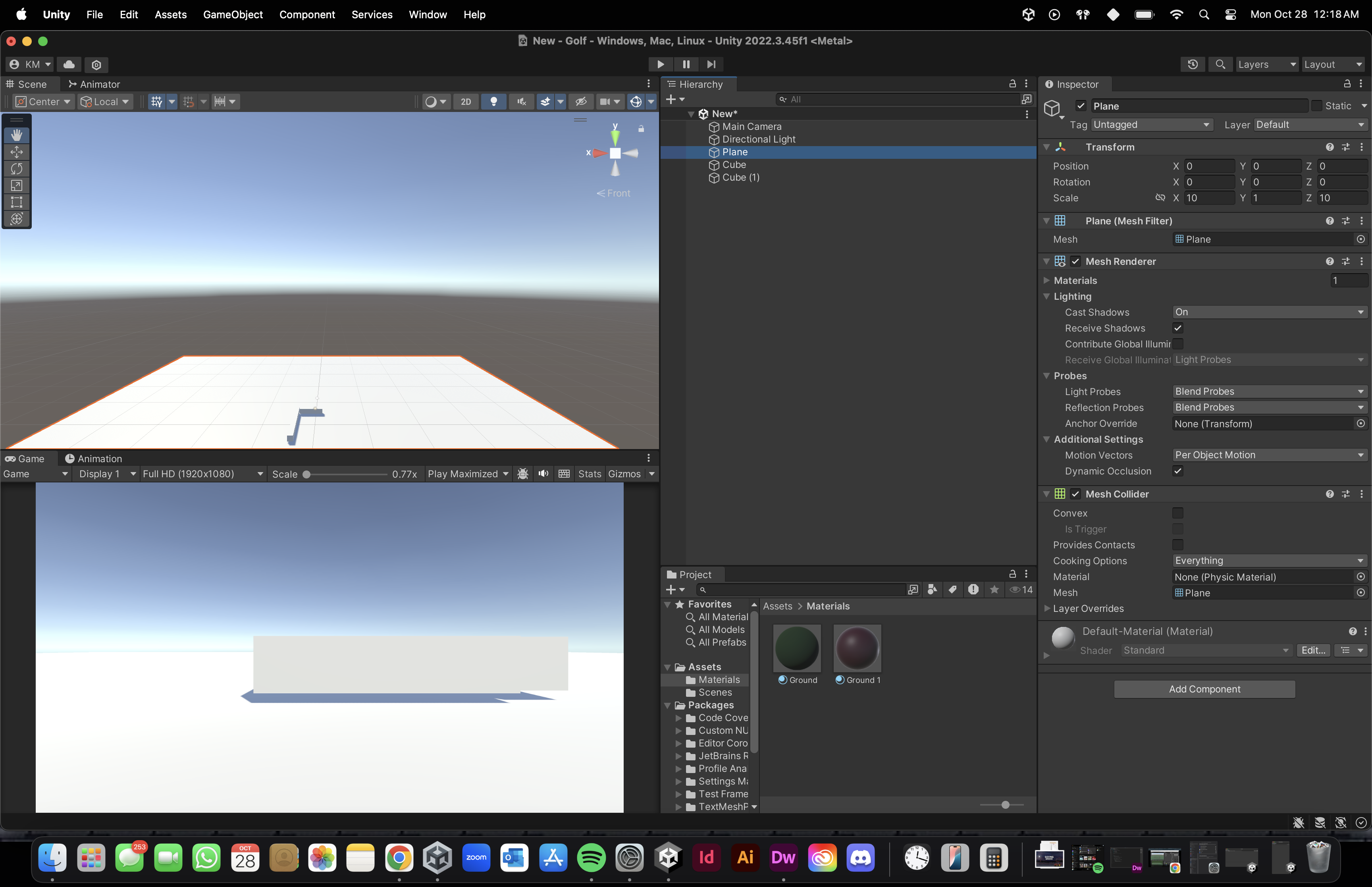Open the Unity search icon

coord(1220,64)
